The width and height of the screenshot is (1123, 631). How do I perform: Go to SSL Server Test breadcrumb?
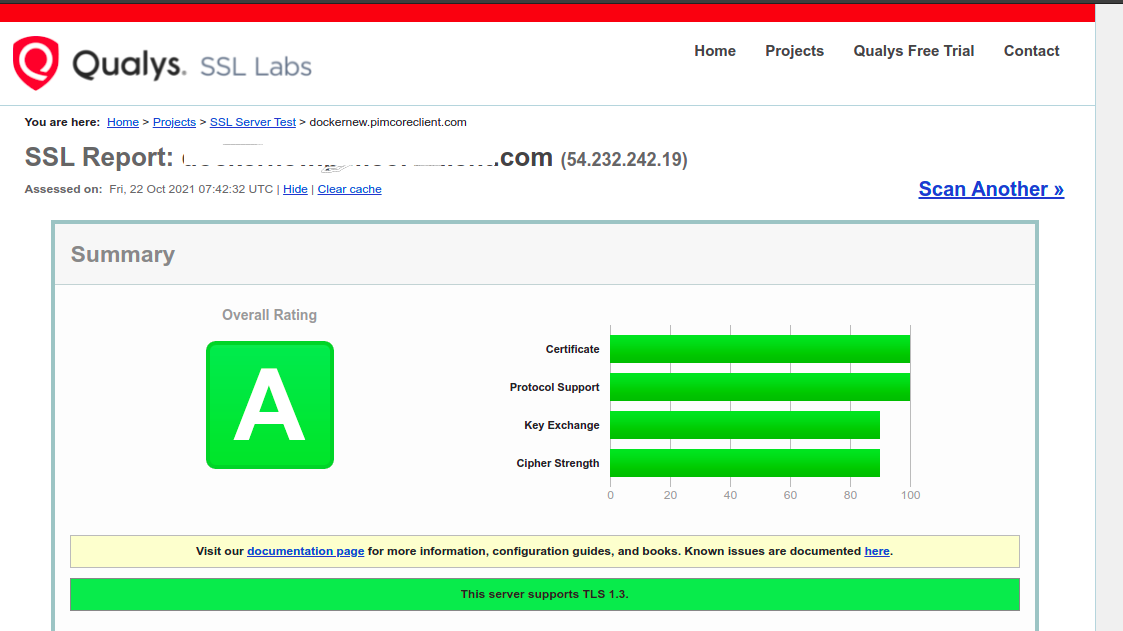point(253,122)
